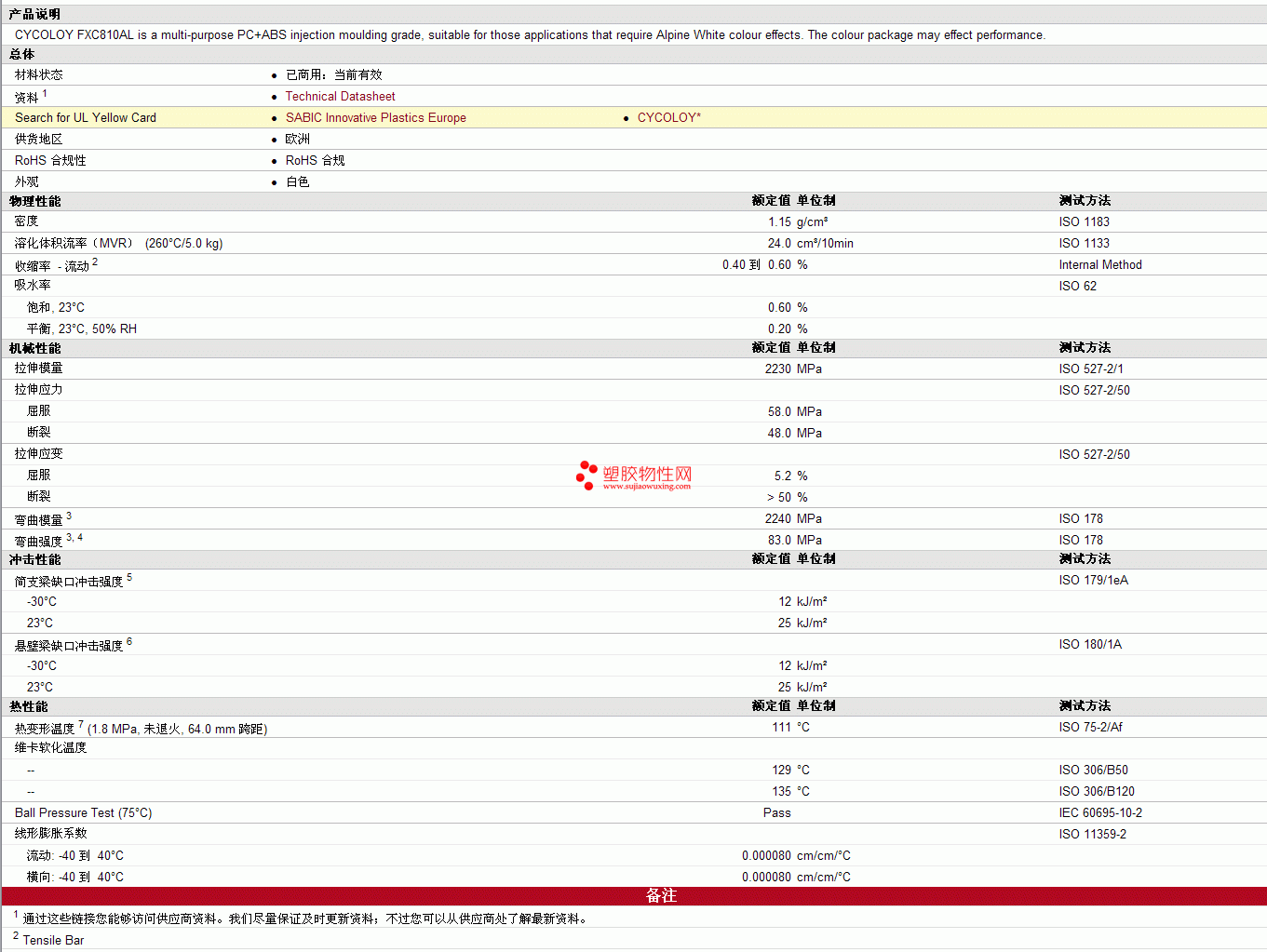The height and width of the screenshot is (952, 1267).
Task: Select the 弯曲强度 value 83.0
Action: [x=779, y=541]
